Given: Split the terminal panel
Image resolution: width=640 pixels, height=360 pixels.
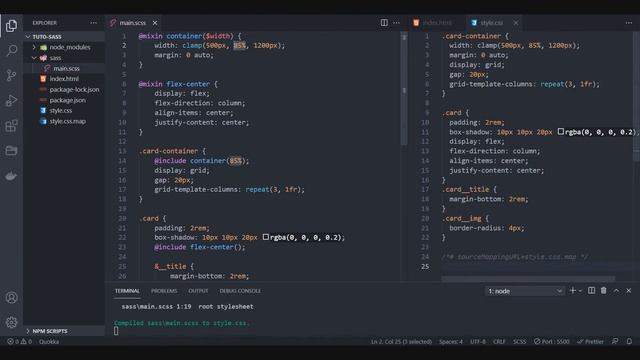Looking at the screenshot, I should [591, 291].
